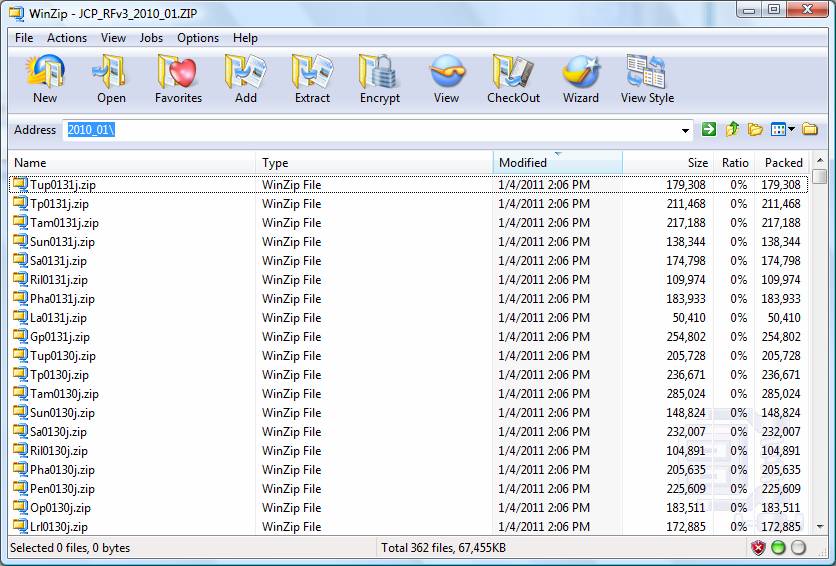
Task: Select the file Tam0130j.zip
Action: (64, 394)
